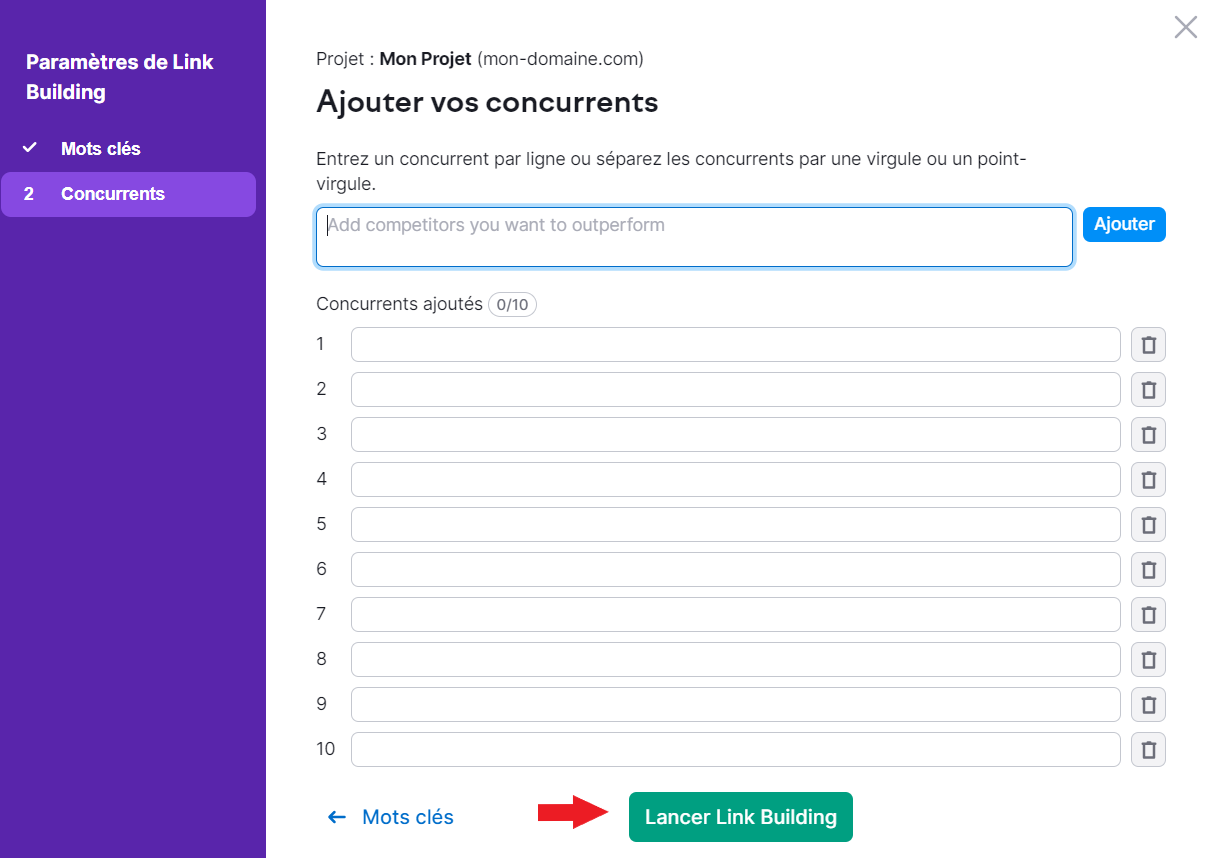Delete the fifth competitor entry
Image resolution: width=1208 pixels, height=858 pixels.
click(x=1148, y=524)
